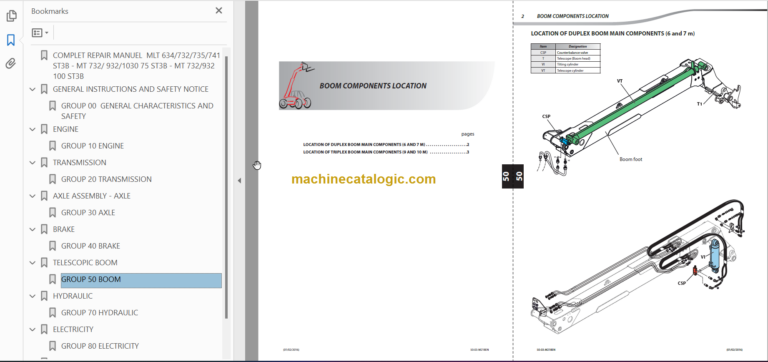The image size is (768, 362).
Task: Open GROUP 10 ENGINE bookmark
Action: 93,146
